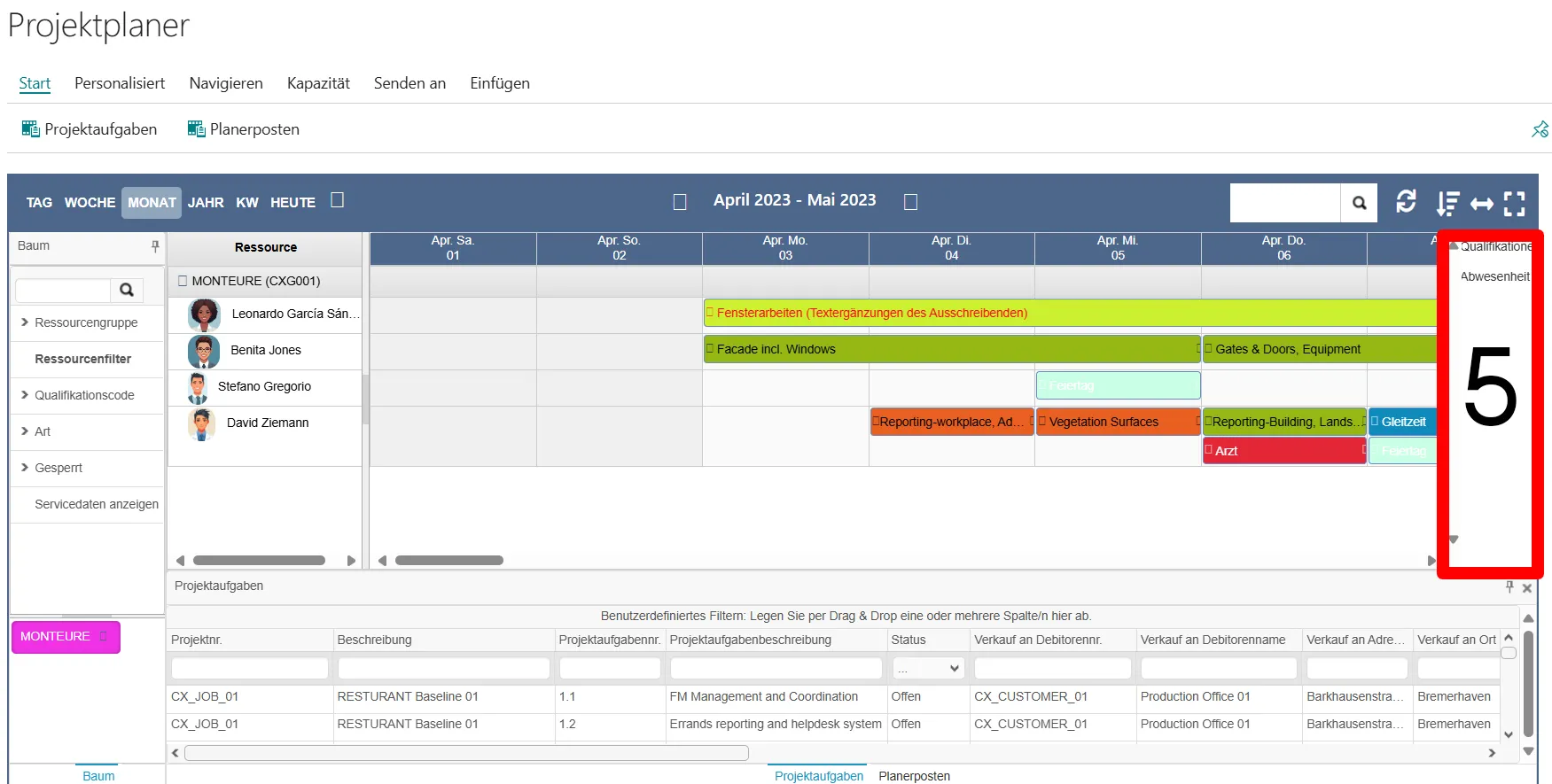The width and height of the screenshot is (1552, 784).
Task: Click the Gantt horizontal scrollbar thumb
Action: (x=449, y=560)
